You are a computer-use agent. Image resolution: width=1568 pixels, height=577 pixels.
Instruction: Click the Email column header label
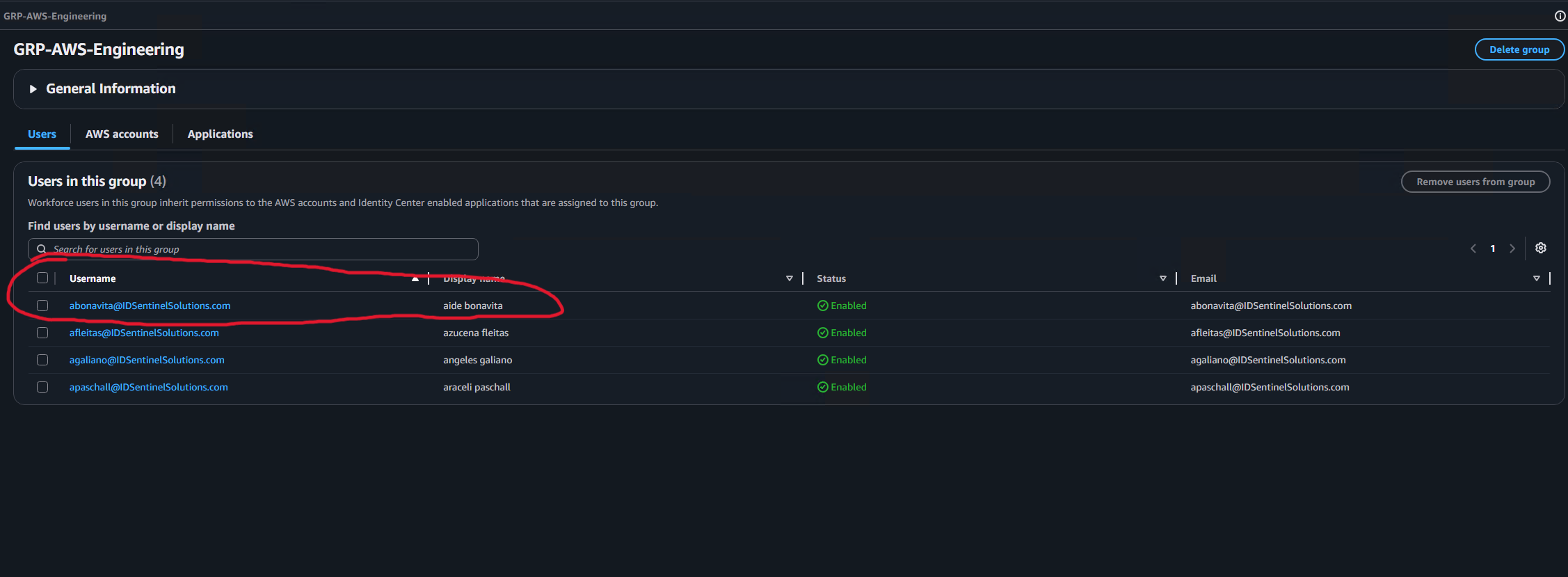coord(1203,278)
